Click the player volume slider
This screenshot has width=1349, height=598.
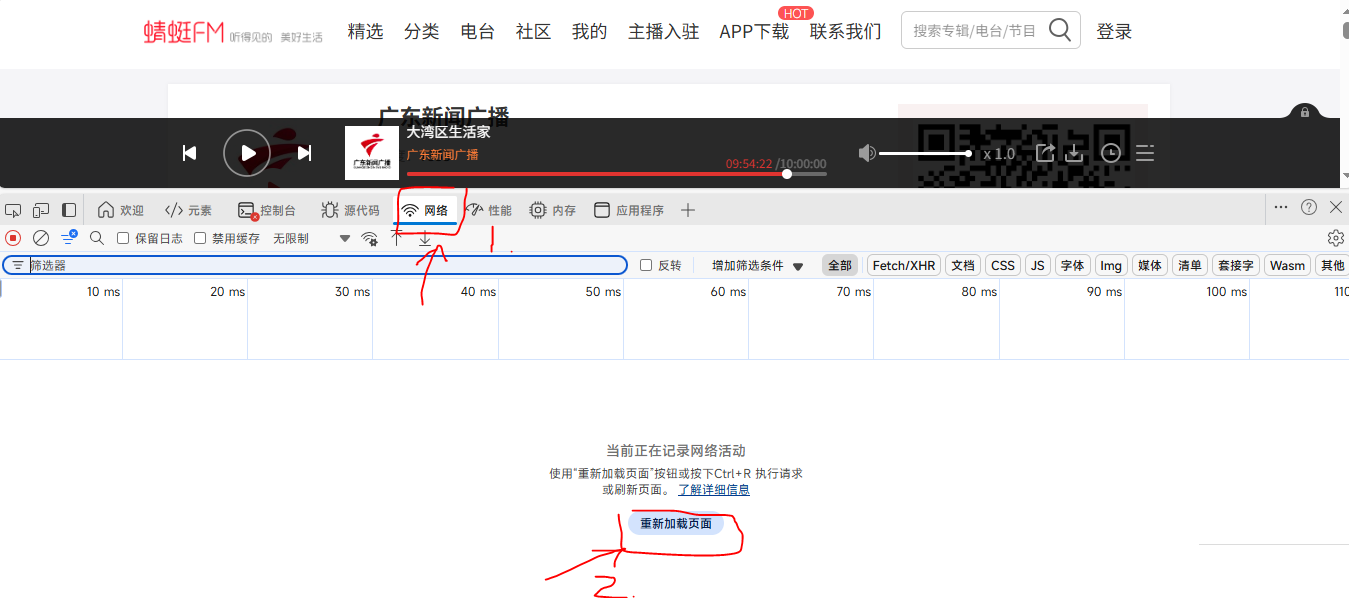(924, 153)
